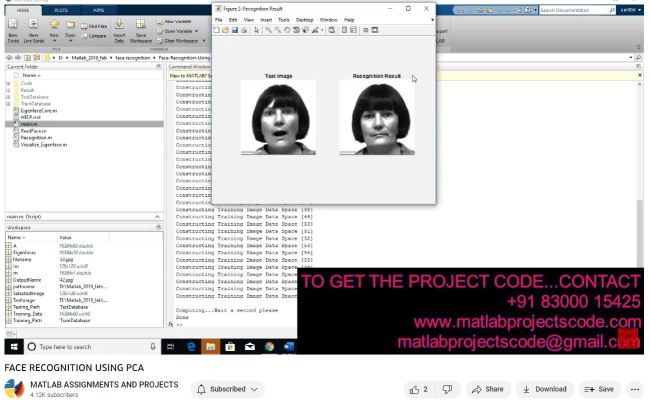Expand main.m script details panel

[x=158, y=217]
